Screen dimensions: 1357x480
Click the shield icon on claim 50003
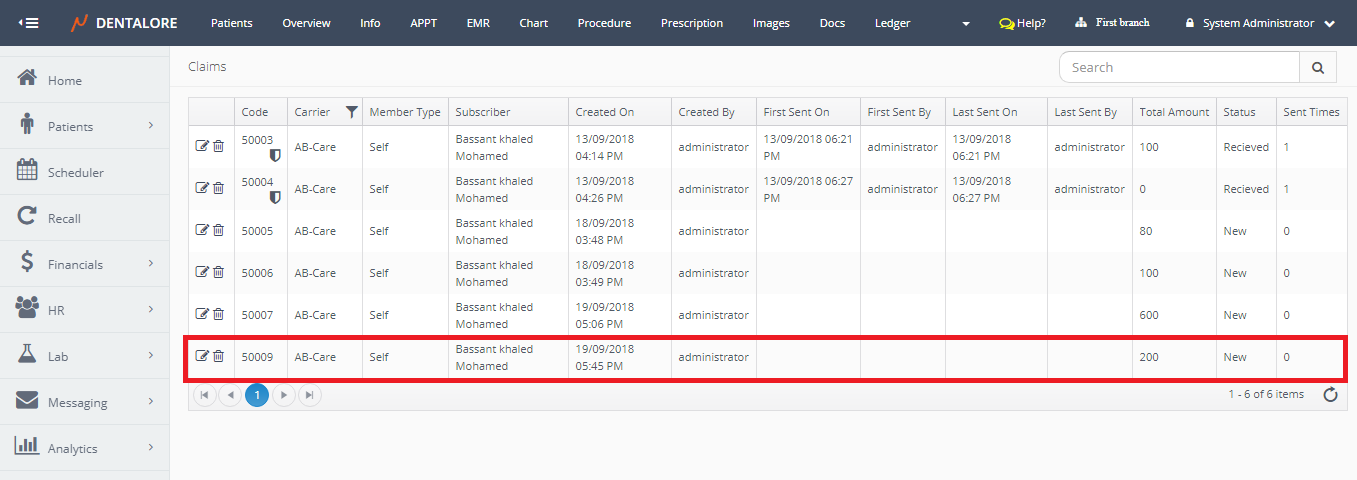pyautogui.click(x=275, y=156)
